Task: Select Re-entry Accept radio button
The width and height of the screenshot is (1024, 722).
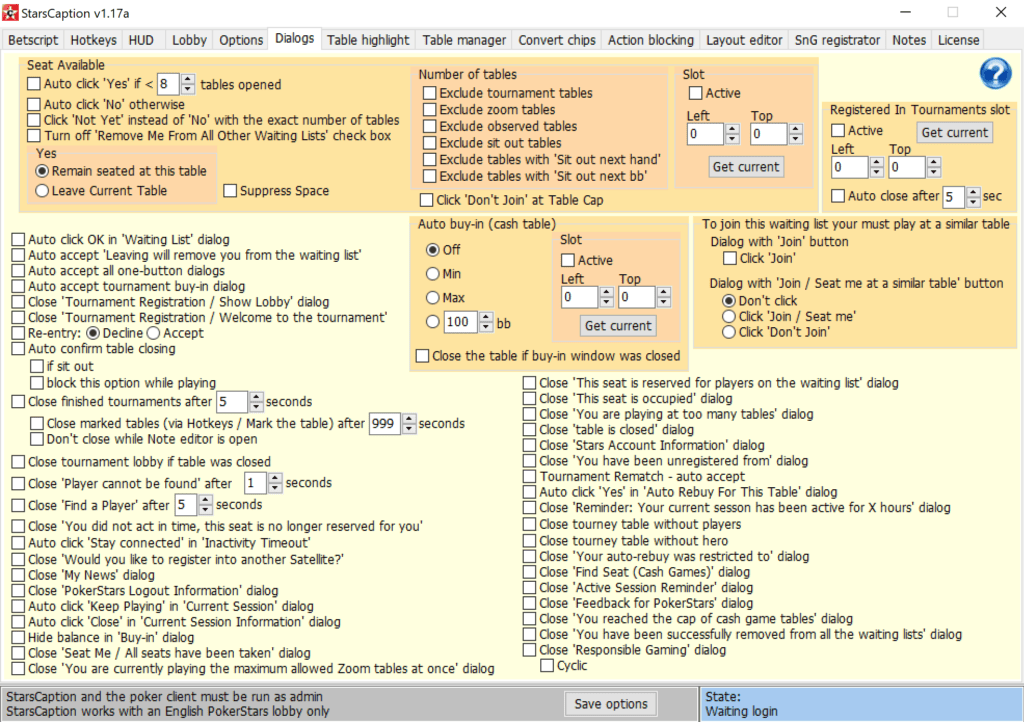Action: point(153,333)
